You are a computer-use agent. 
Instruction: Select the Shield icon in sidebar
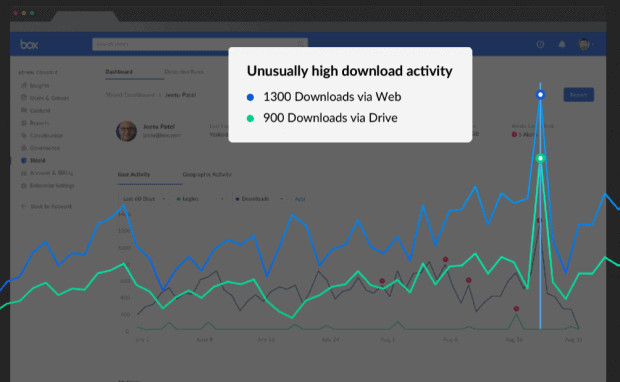click(x=24, y=161)
